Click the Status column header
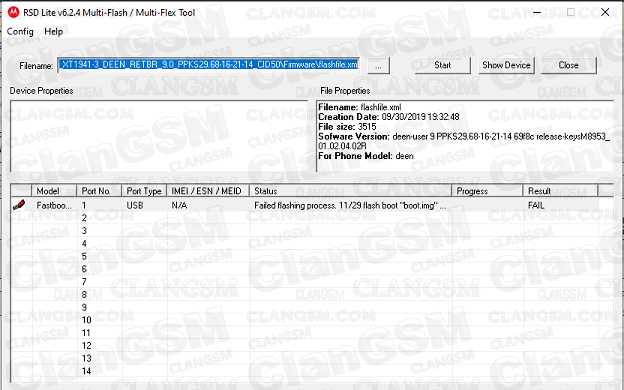 (x=350, y=191)
